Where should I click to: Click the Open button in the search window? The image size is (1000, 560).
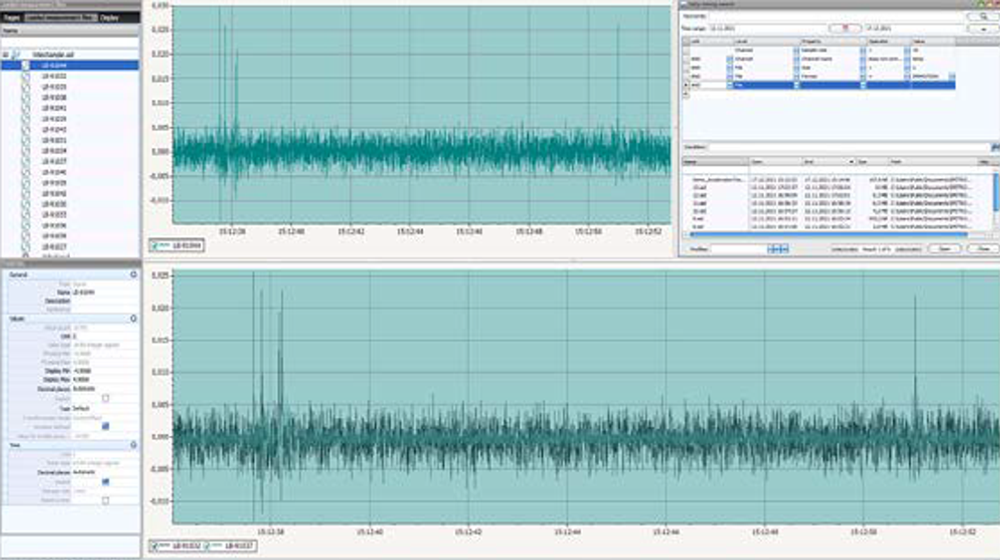pyautogui.click(x=945, y=249)
